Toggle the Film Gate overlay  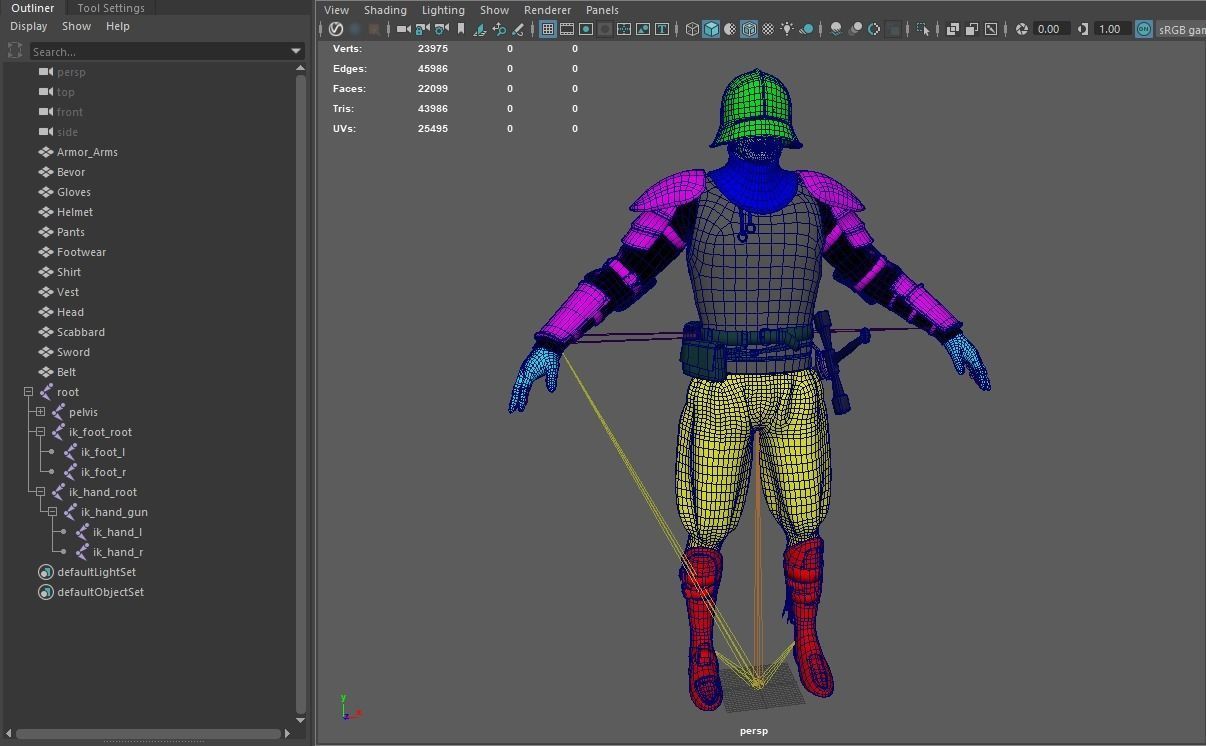[x=567, y=29]
